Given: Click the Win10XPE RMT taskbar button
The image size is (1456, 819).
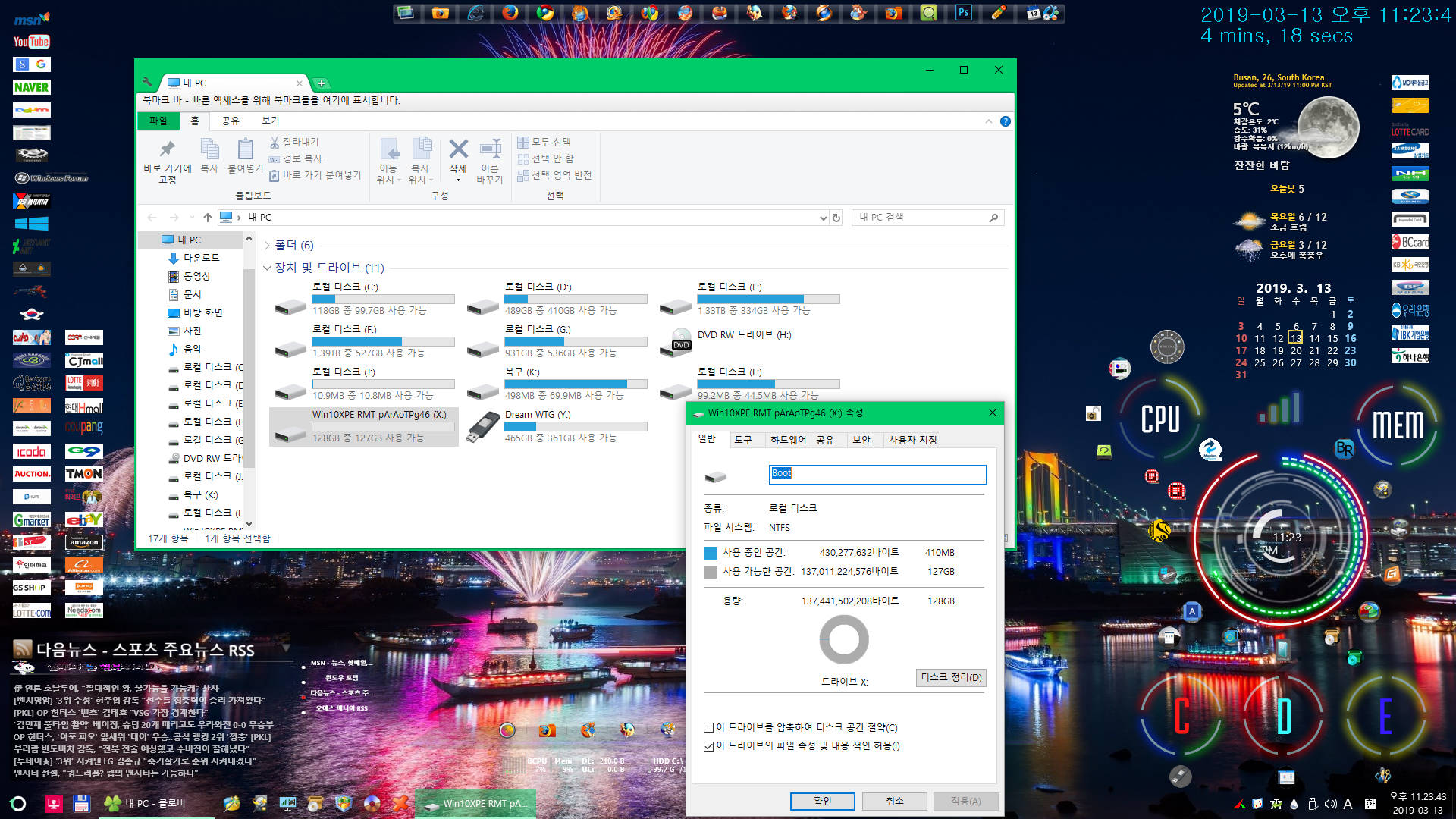Looking at the screenshot, I should [475, 803].
